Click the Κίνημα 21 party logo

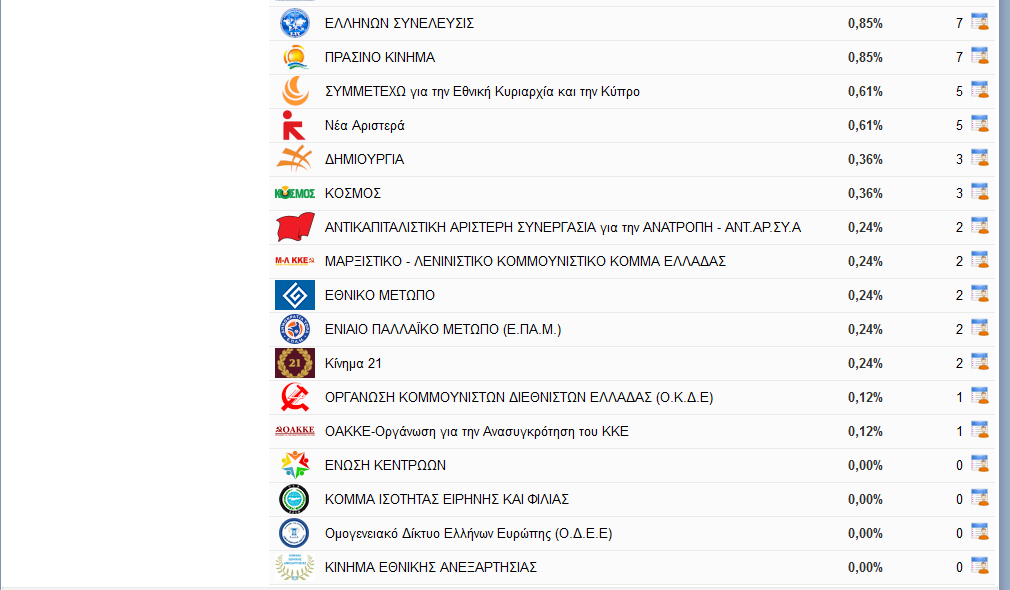coord(294,363)
